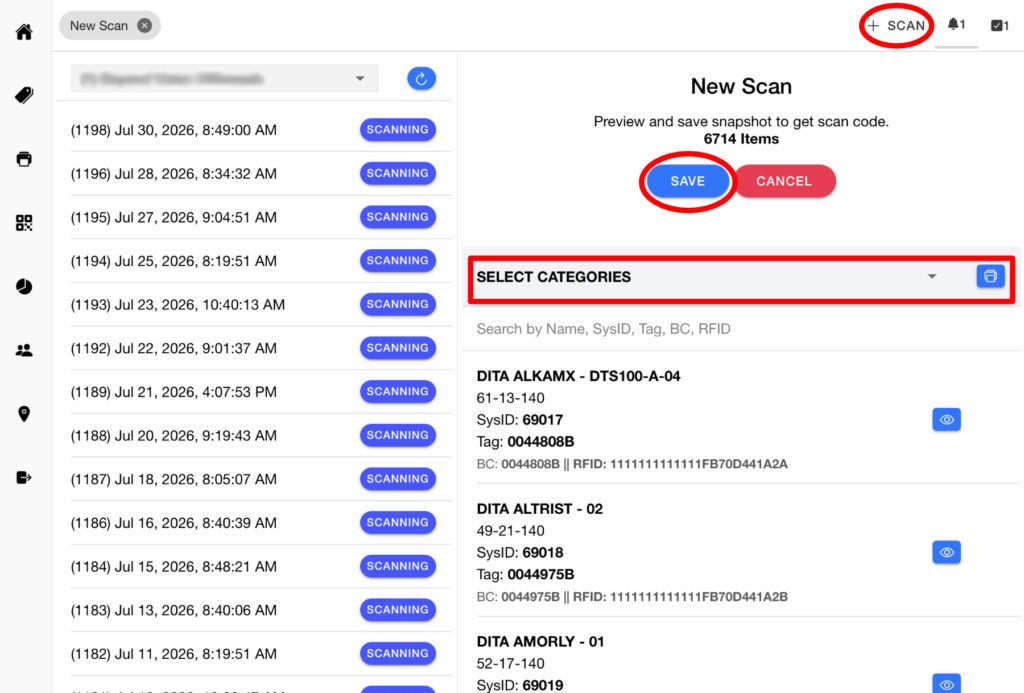Click the Logout icon in sidebar
Screen dimensions: 1024x693
point(24,477)
